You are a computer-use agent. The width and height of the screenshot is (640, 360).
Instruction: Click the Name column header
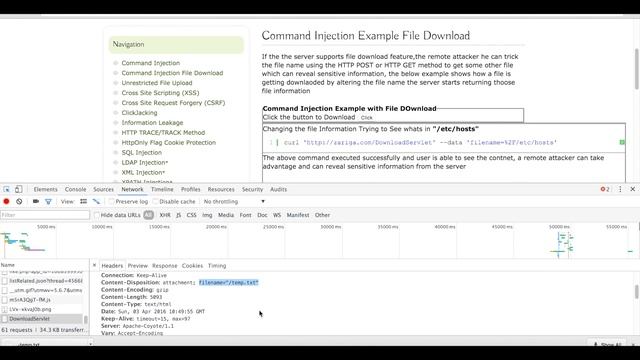[x=44, y=265]
